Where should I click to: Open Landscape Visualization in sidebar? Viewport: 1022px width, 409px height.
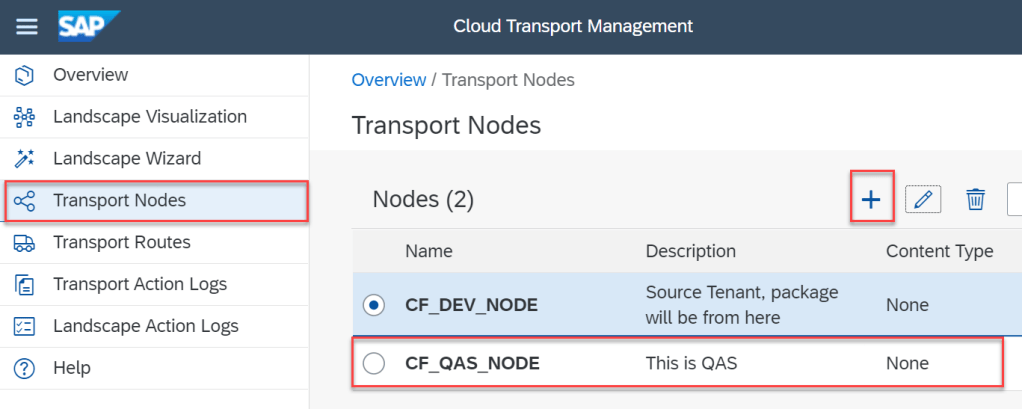(x=150, y=117)
